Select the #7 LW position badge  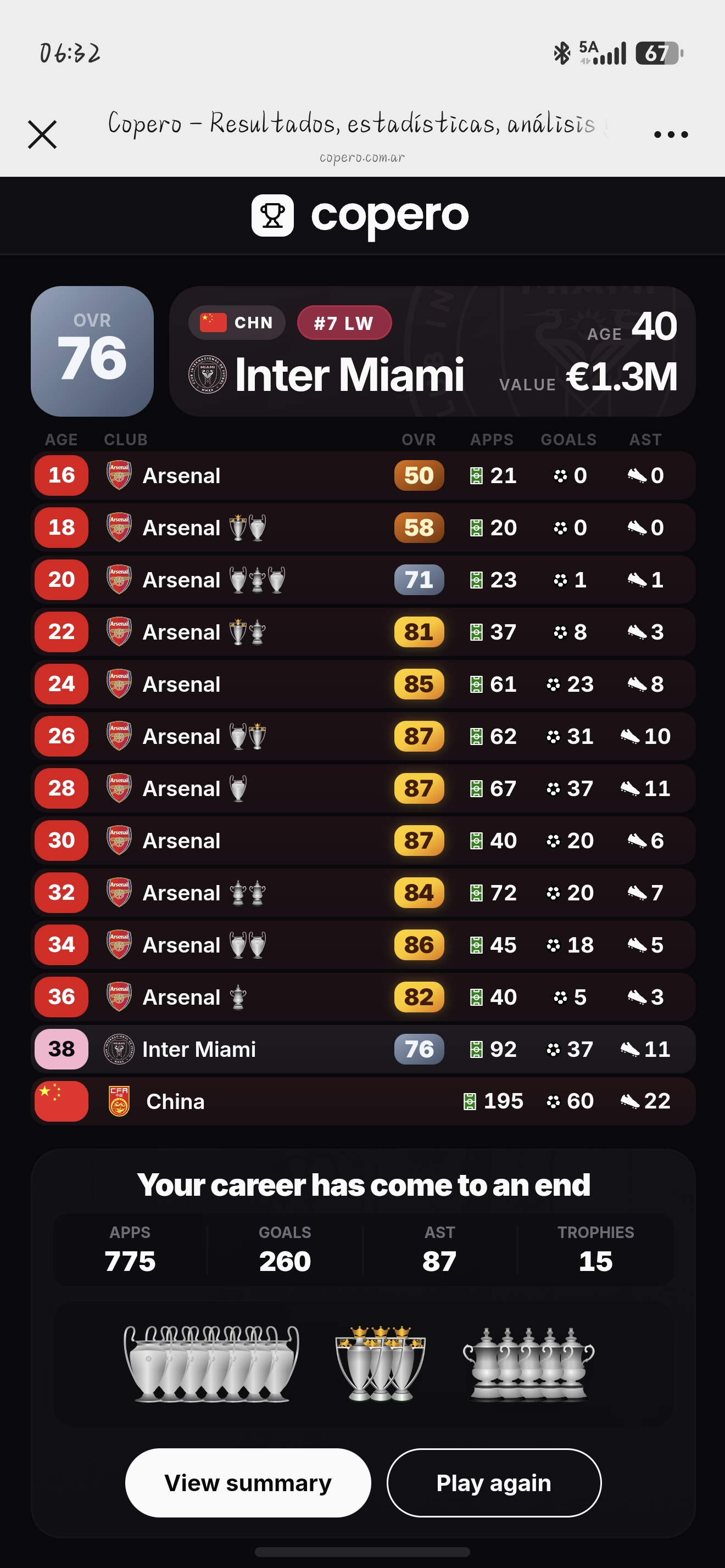[344, 323]
